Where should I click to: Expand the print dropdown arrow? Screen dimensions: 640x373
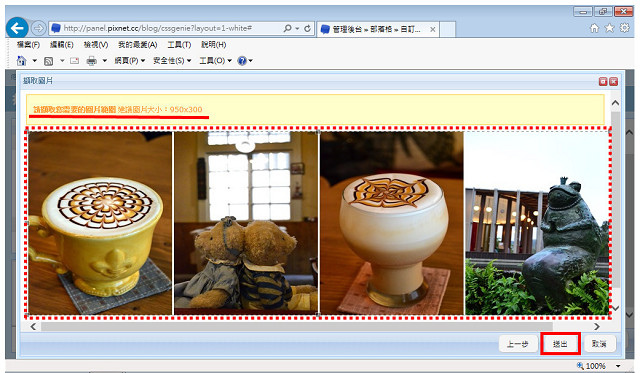pyautogui.click(x=105, y=61)
